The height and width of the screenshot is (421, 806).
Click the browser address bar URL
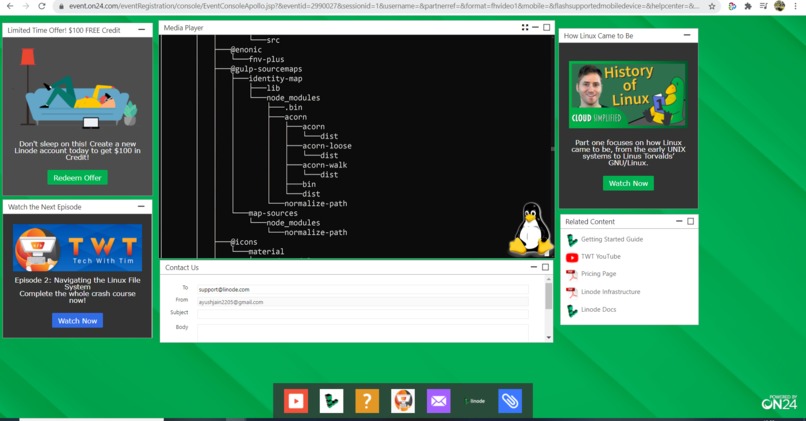pyautogui.click(x=384, y=6)
